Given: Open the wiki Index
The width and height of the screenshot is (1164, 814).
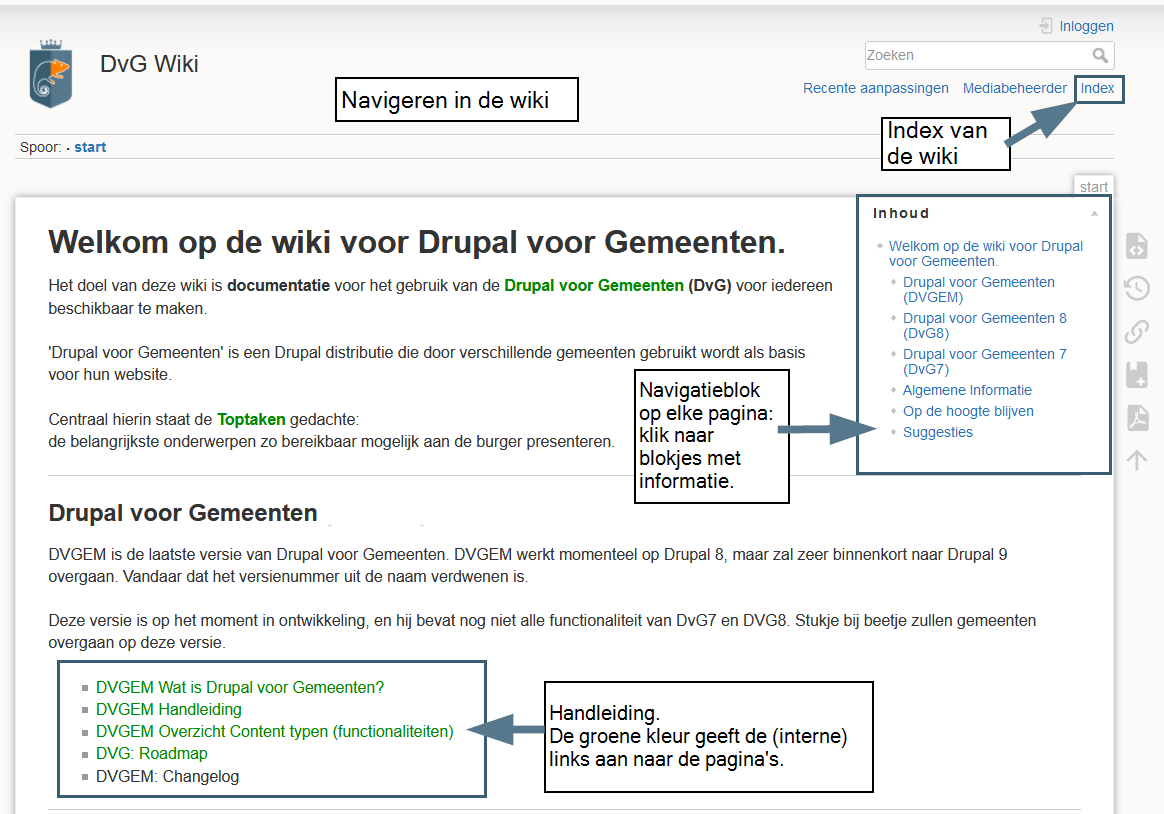Looking at the screenshot, I should pyautogui.click(x=1097, y=89).
